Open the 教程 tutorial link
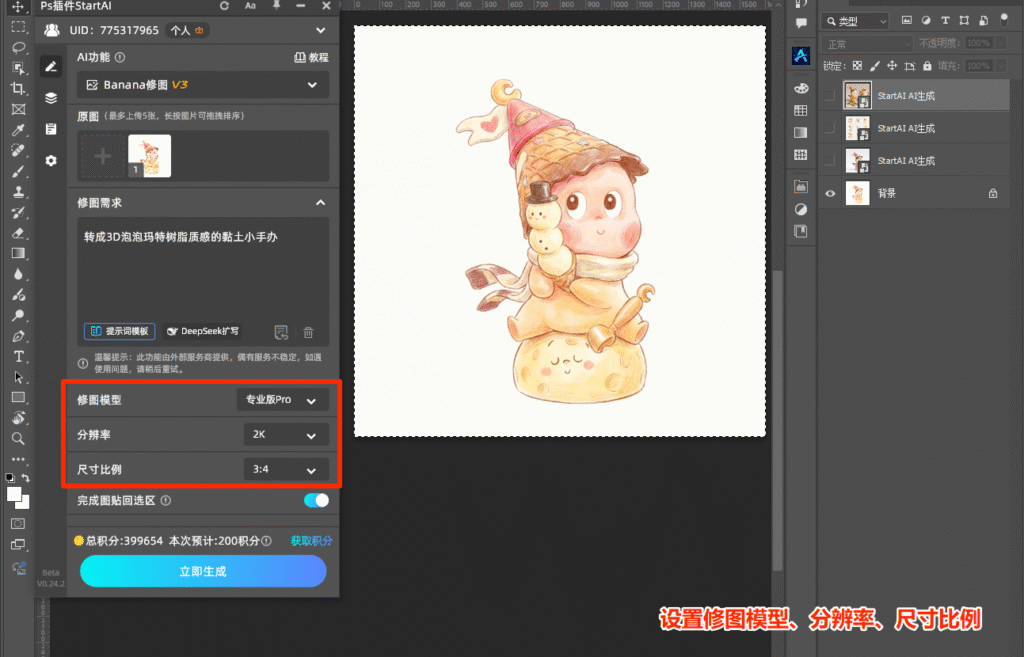 pyautogui.click(x=312, y=57)
